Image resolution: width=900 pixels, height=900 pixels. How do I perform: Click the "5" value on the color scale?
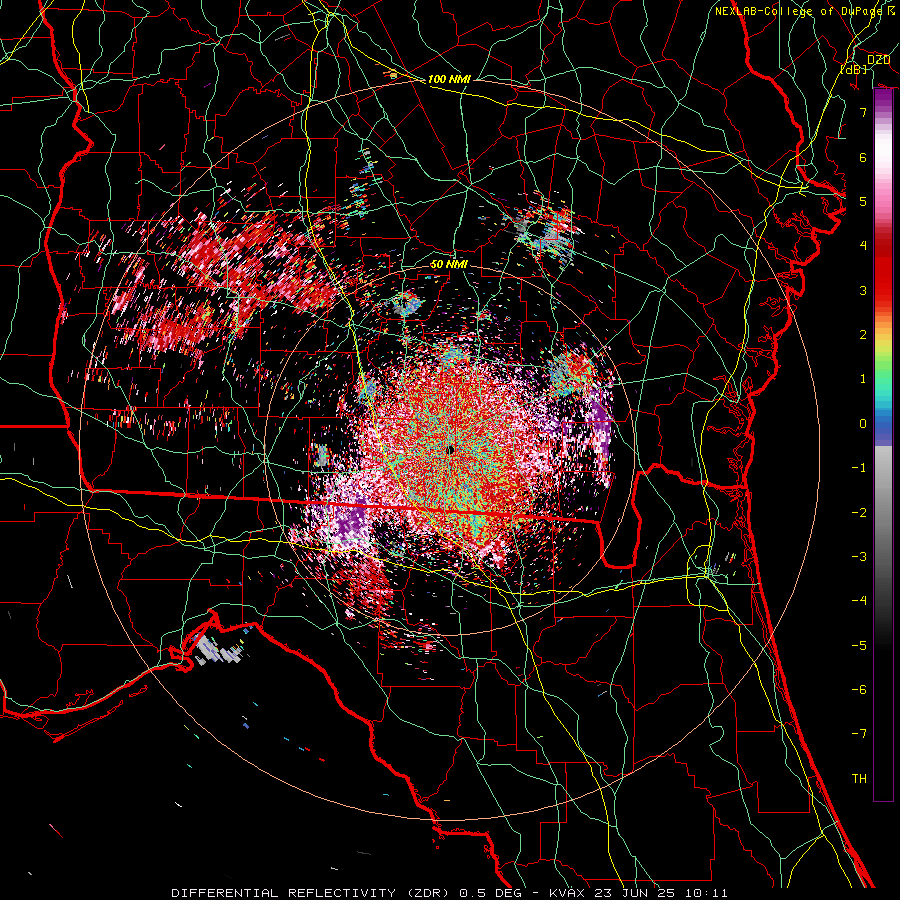[863, 201]
